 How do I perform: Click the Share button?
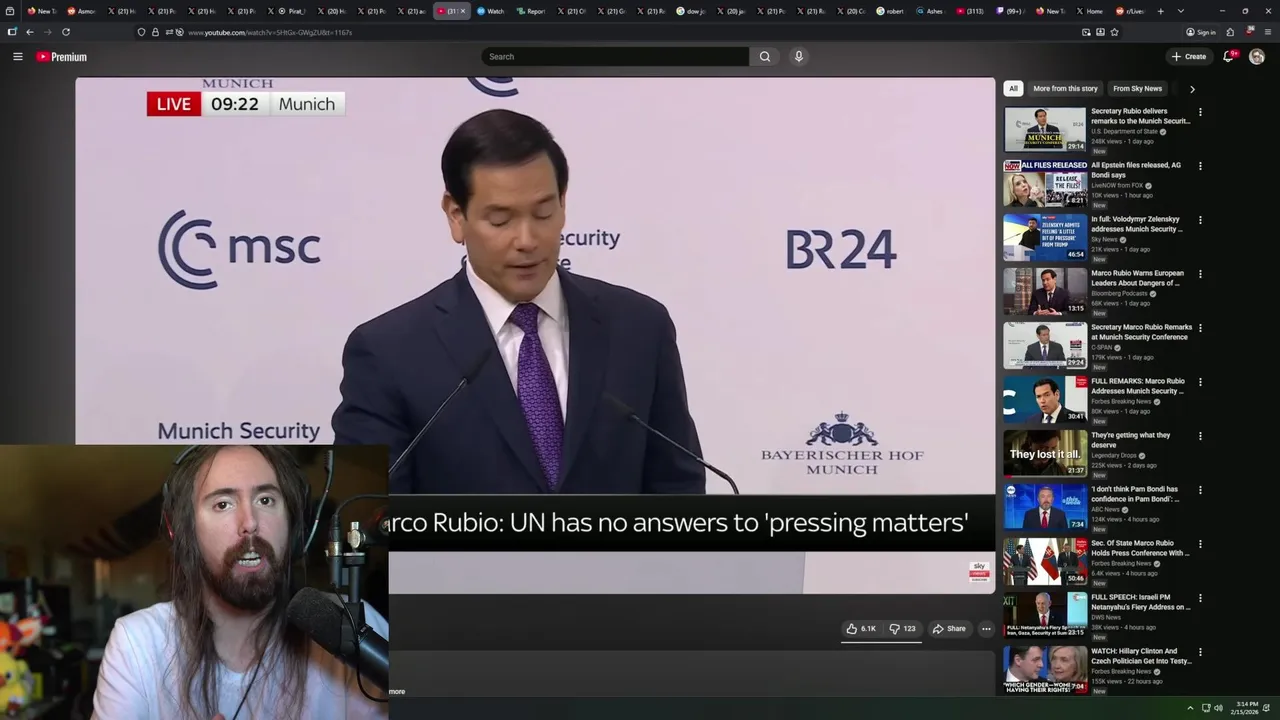(x=949, y=629)
